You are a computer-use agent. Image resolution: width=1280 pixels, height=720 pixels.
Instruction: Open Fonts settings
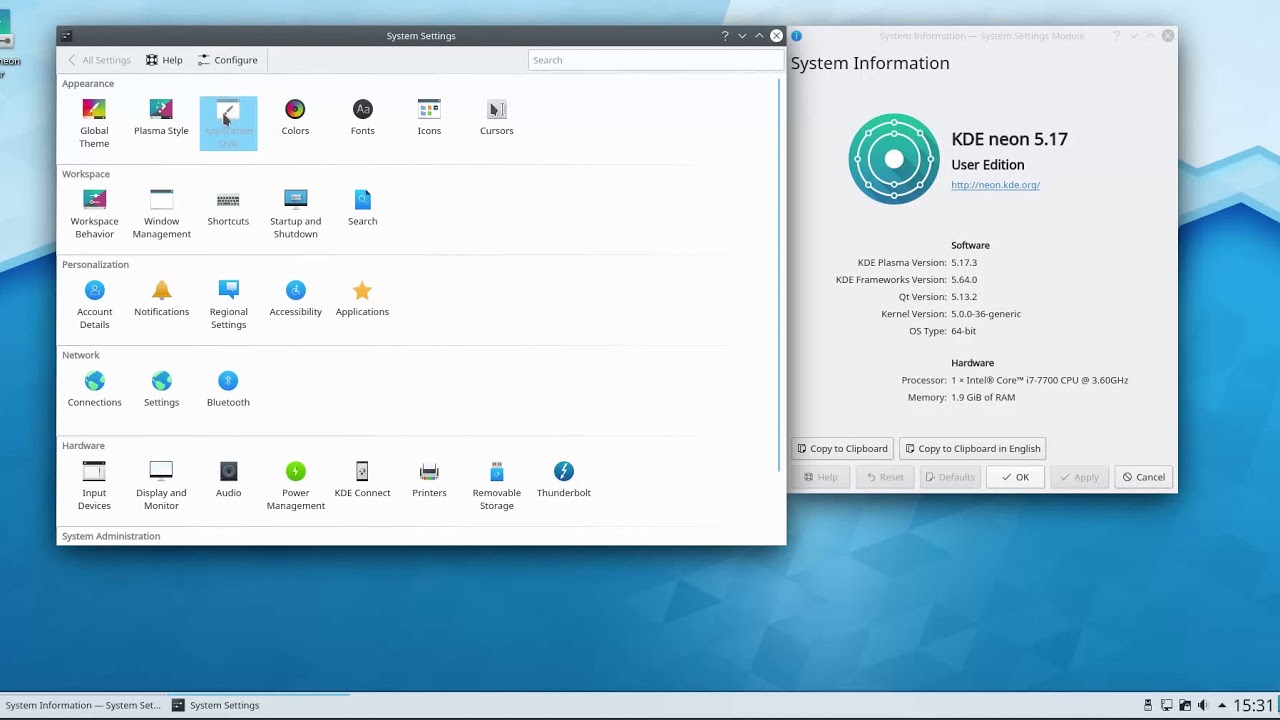tap(362, 118)
